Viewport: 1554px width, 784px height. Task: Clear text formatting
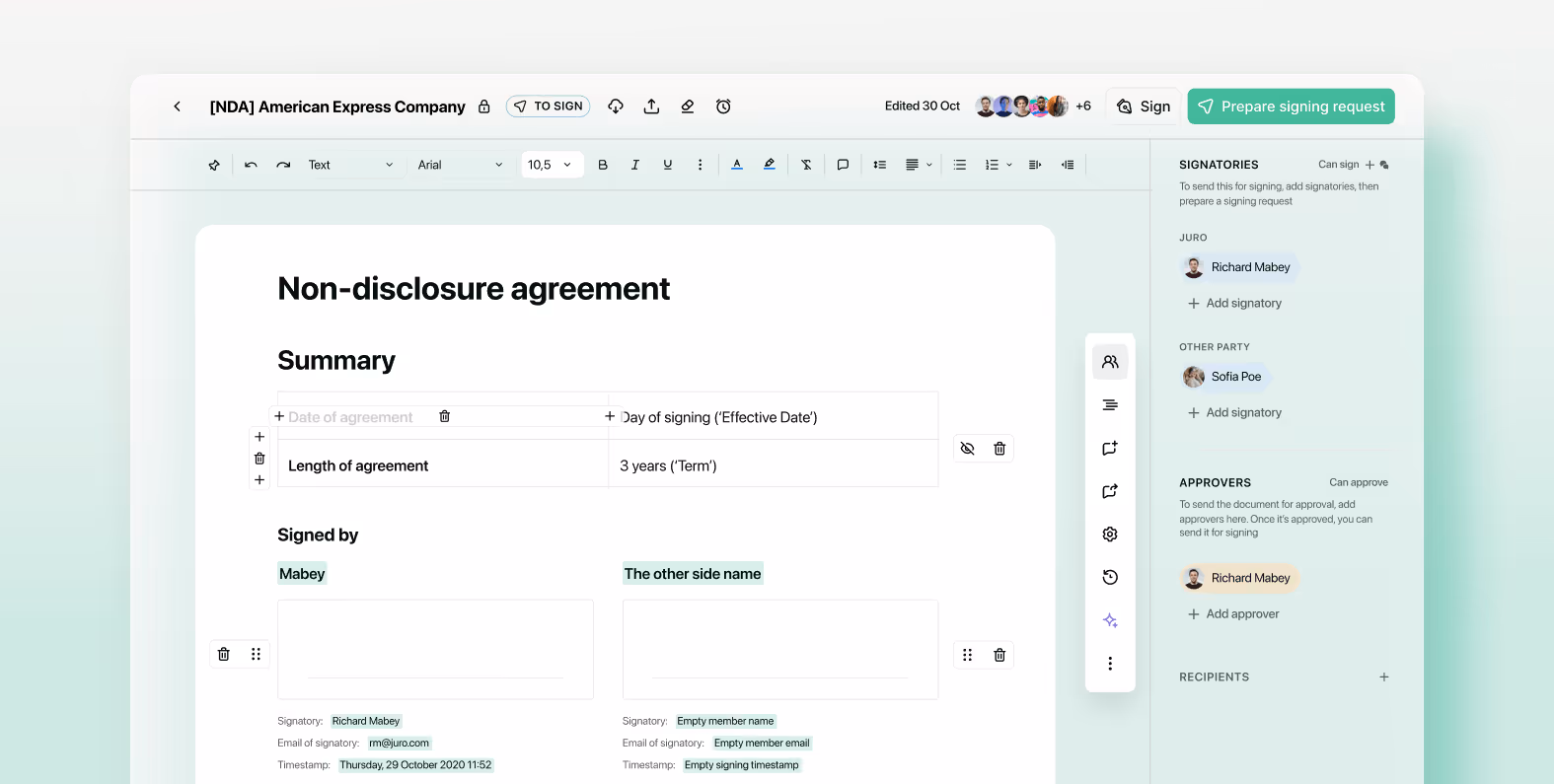point(806,165)
